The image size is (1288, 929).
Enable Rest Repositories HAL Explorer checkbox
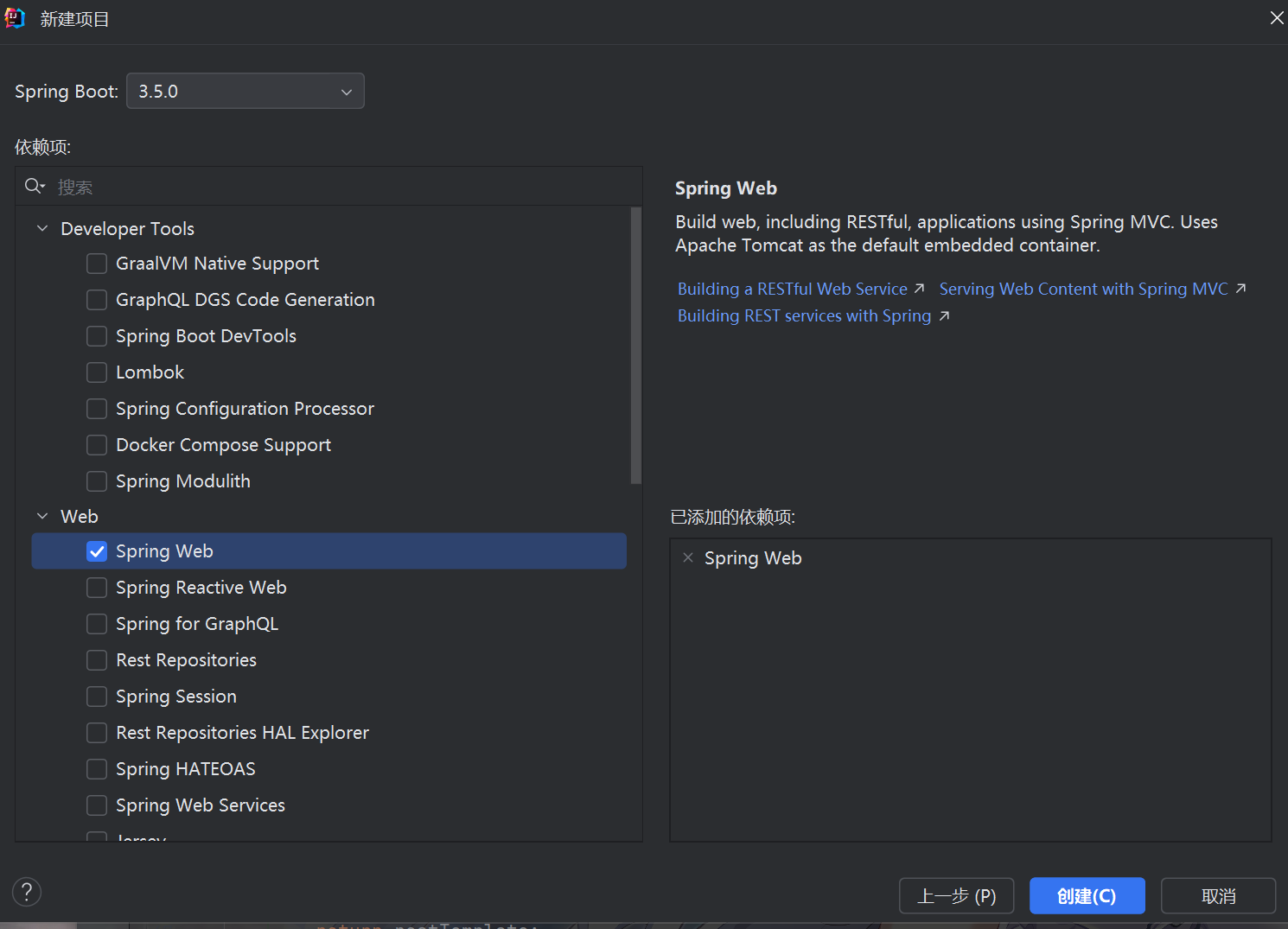tap(97, 733)
